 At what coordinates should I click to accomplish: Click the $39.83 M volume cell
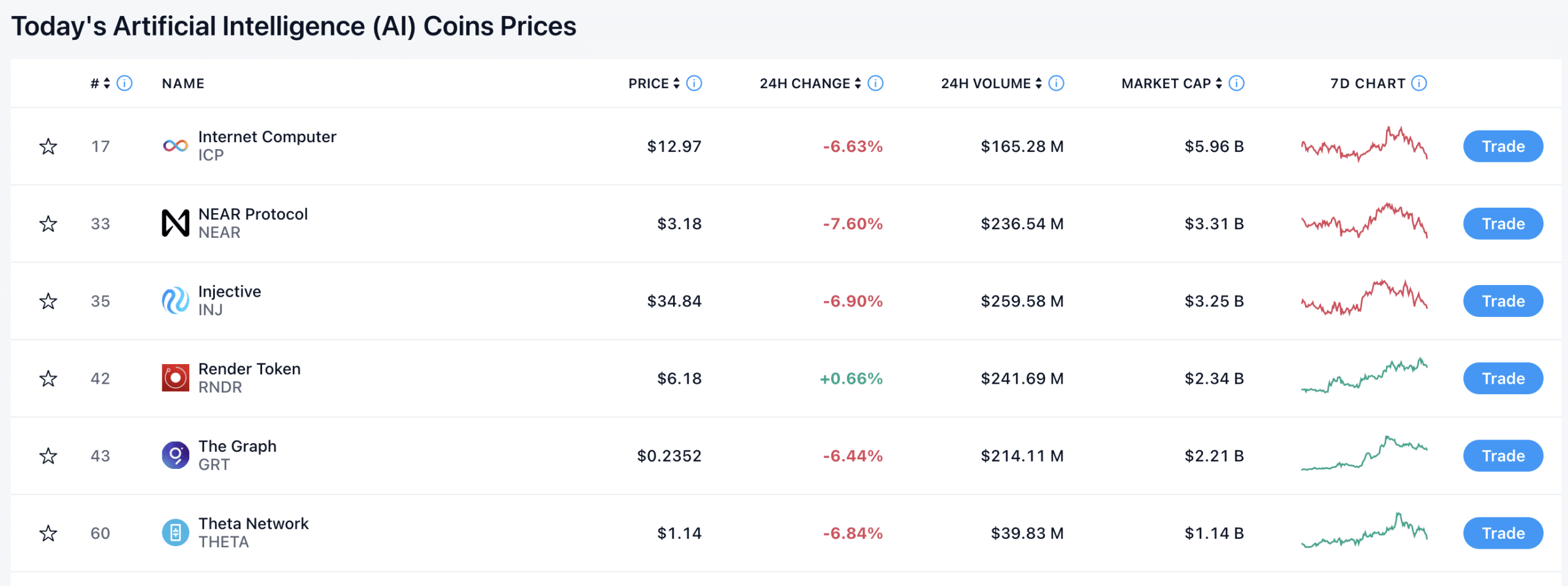(1027, 533)
